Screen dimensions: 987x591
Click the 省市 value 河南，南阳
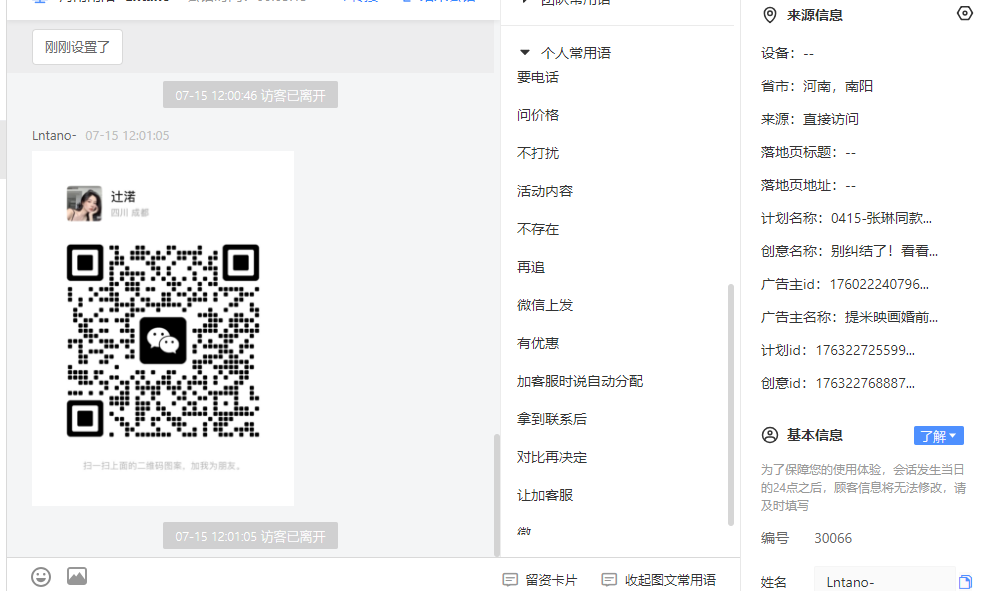pos(838,86)
